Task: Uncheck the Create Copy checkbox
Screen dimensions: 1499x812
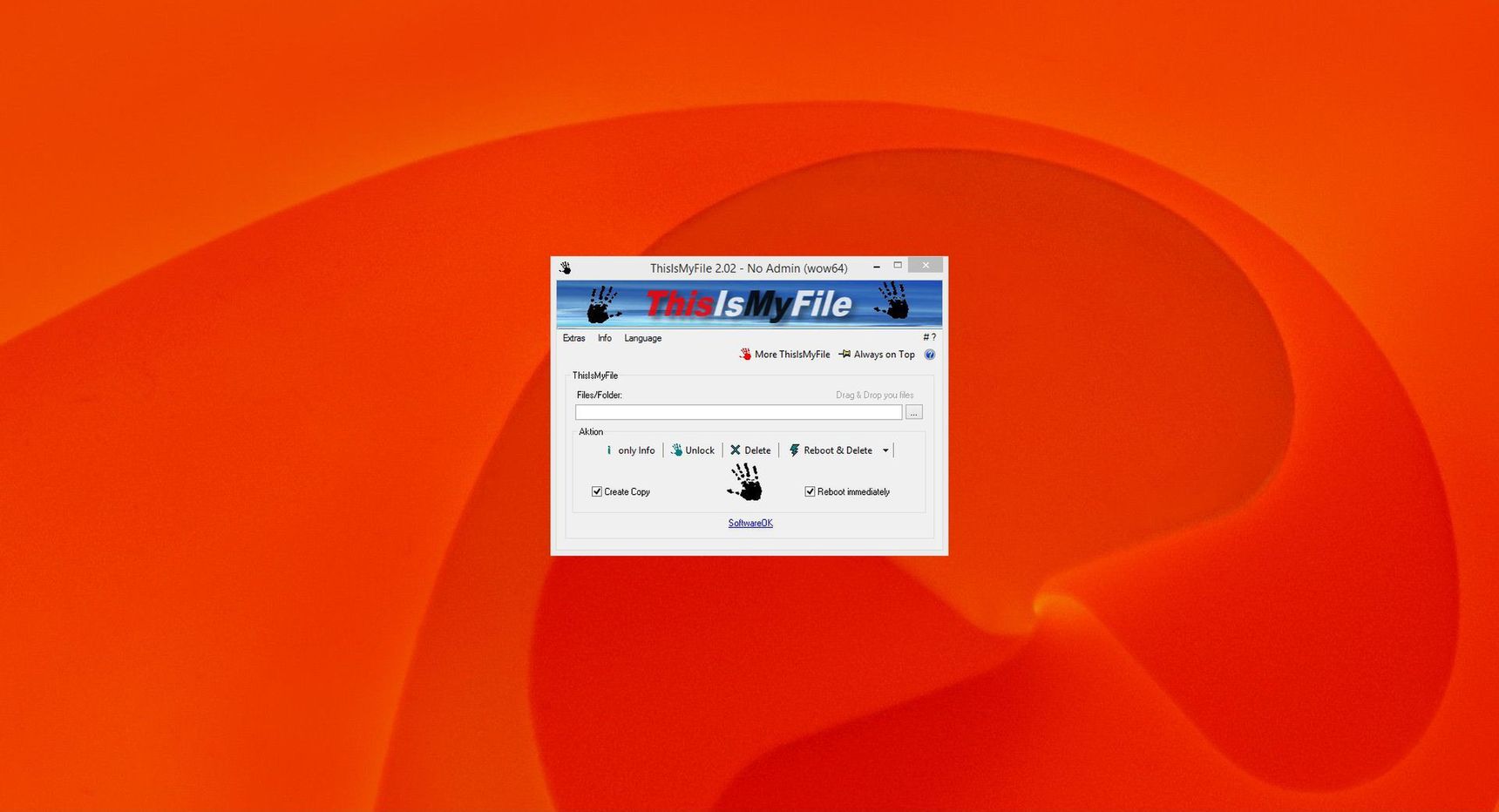Action: 597,491
